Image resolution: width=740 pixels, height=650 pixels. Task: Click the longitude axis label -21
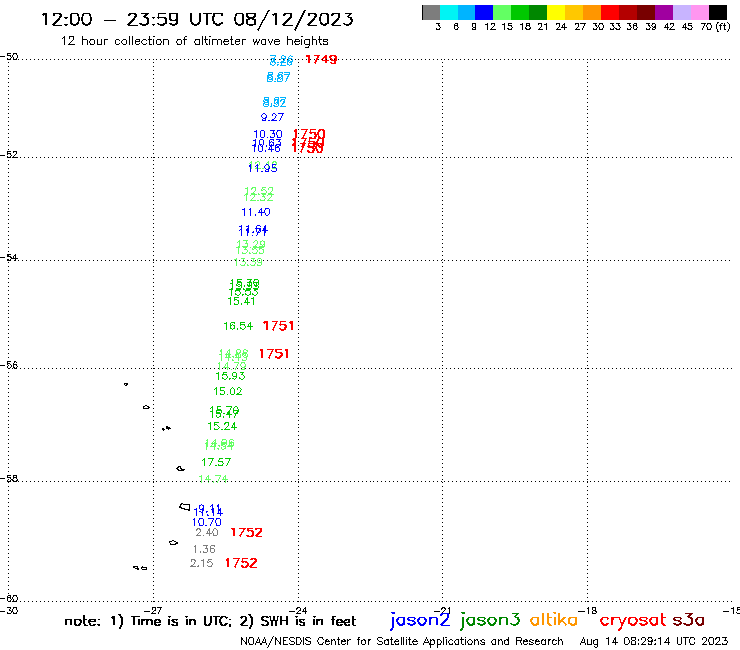coord(442,610)
